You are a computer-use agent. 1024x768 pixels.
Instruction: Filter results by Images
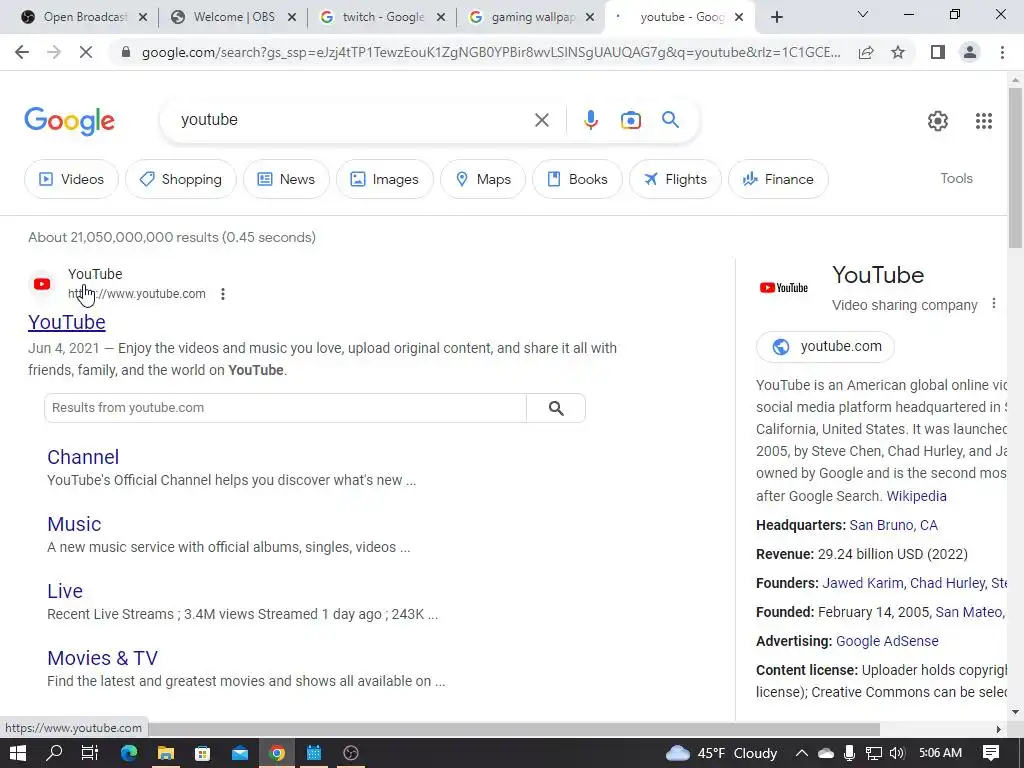[385, 179]
